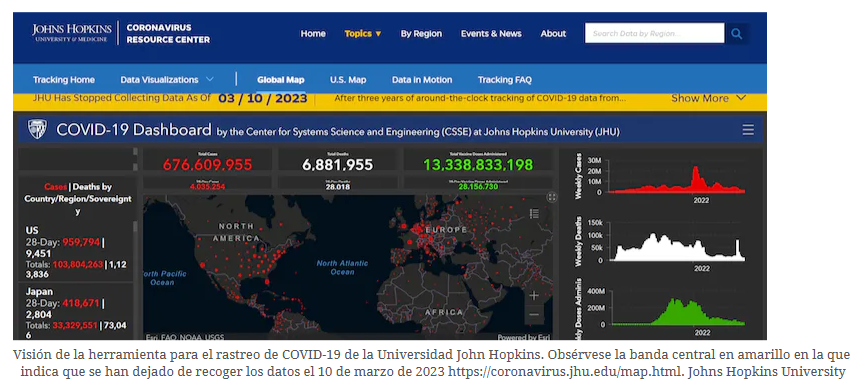Zoom in with the map plus icon

[534, 295]
